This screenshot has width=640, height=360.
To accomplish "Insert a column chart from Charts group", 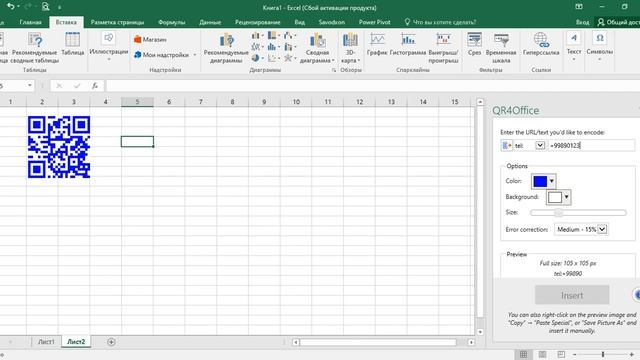I will pos(258,36).
